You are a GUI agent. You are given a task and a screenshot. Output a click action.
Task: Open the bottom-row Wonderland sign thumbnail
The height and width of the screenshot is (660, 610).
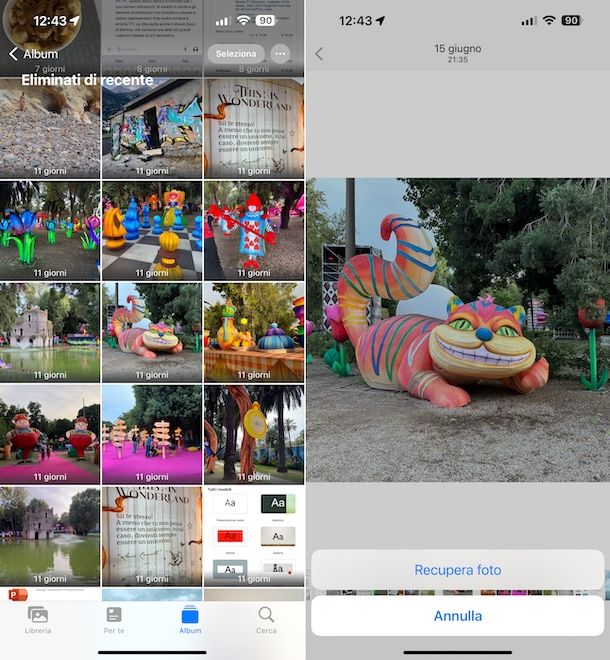pos(152,536)
